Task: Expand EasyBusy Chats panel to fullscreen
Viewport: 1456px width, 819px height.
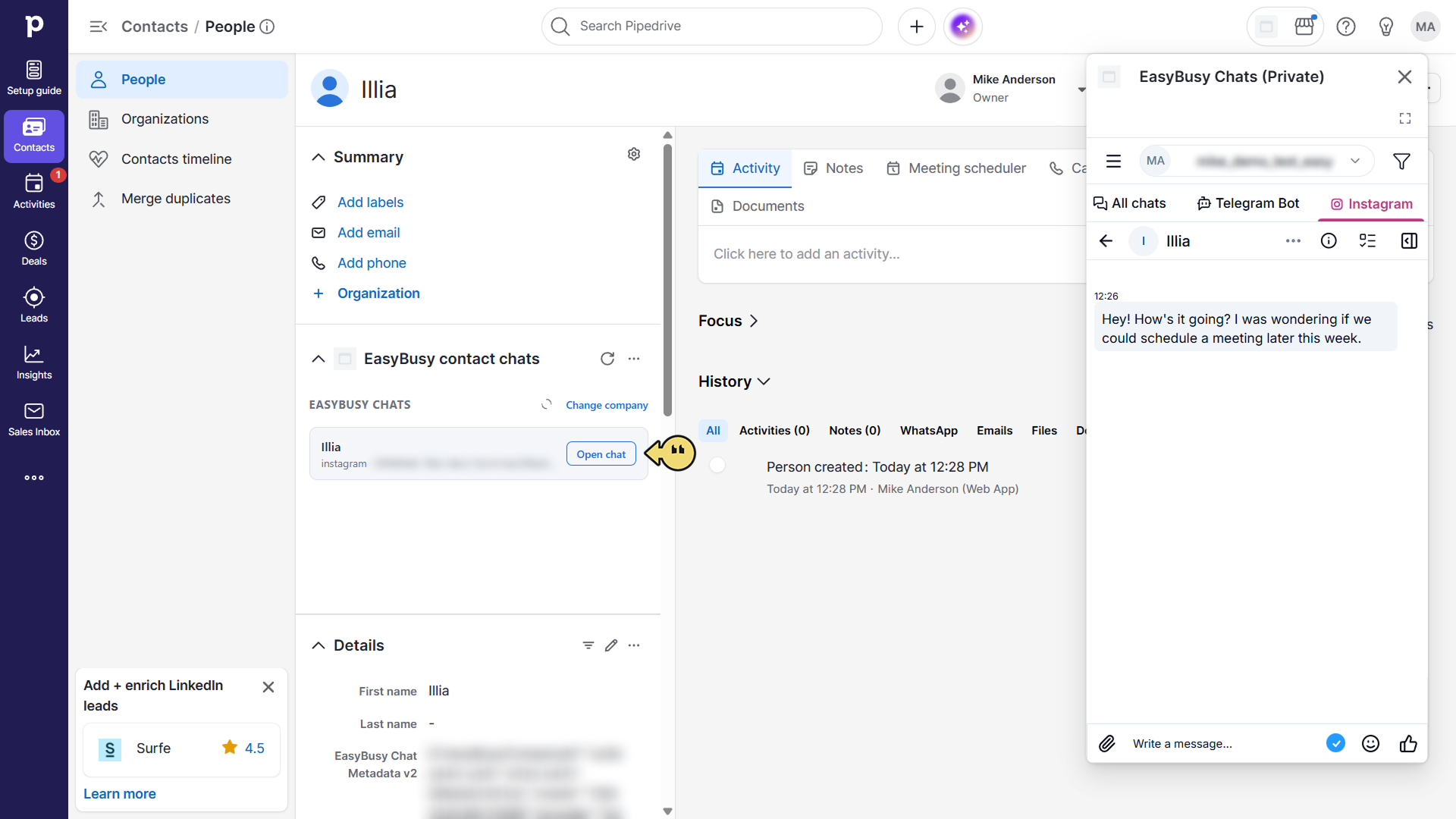Action: coord(1405,118)
